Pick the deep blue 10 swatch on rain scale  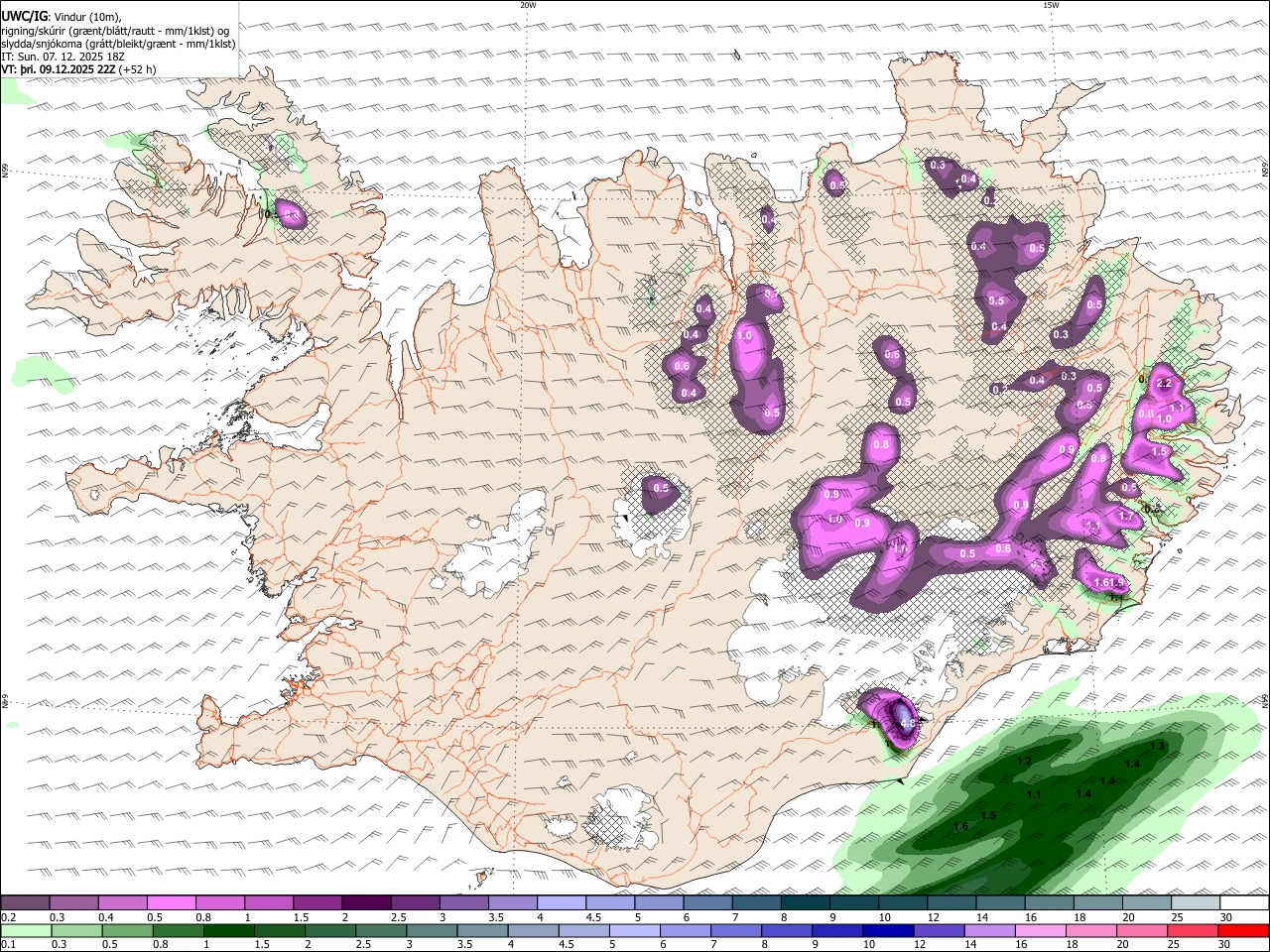tap(888, 931)
